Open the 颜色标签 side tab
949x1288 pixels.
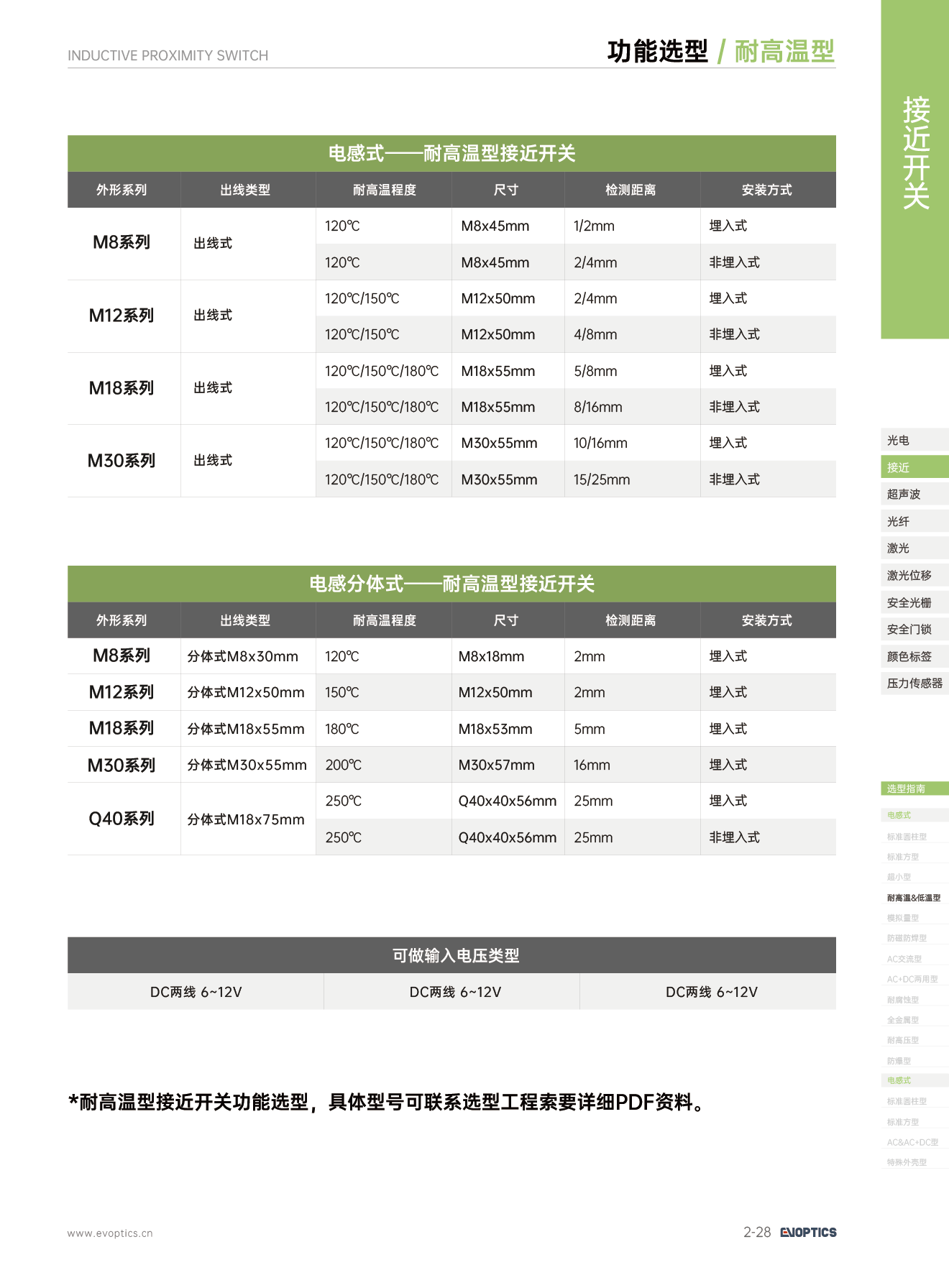[914, 656]
